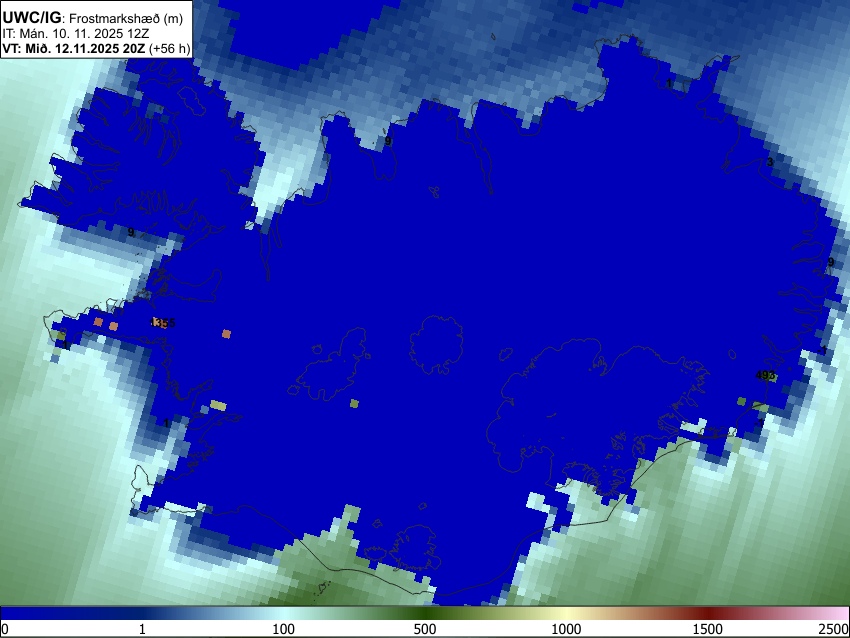The height and width of the screenshot is (638, 850).
Task: Click the "3" station value on the map
Action: 770,162
